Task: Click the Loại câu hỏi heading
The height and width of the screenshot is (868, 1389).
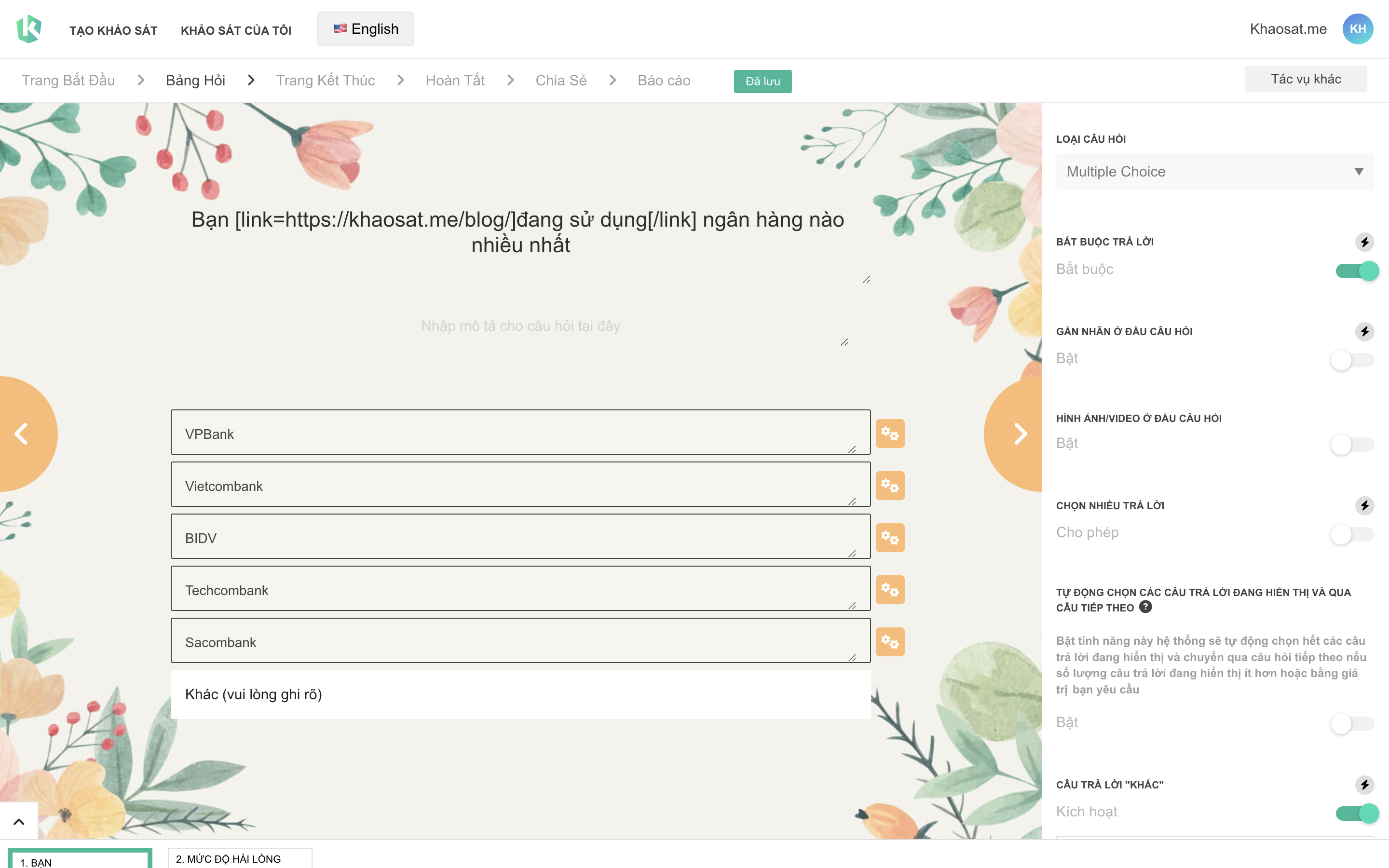Action: click(x=1090, y=139)
